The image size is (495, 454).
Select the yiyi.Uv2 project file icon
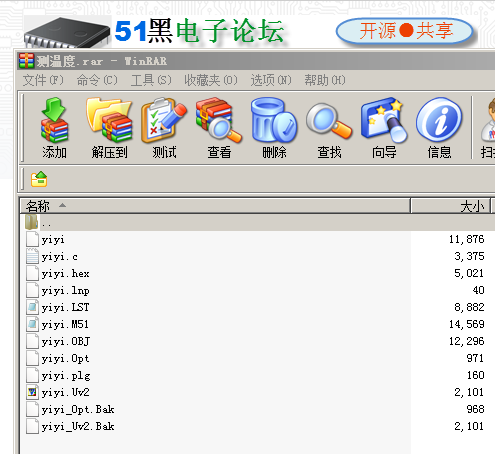pos(32,392)
